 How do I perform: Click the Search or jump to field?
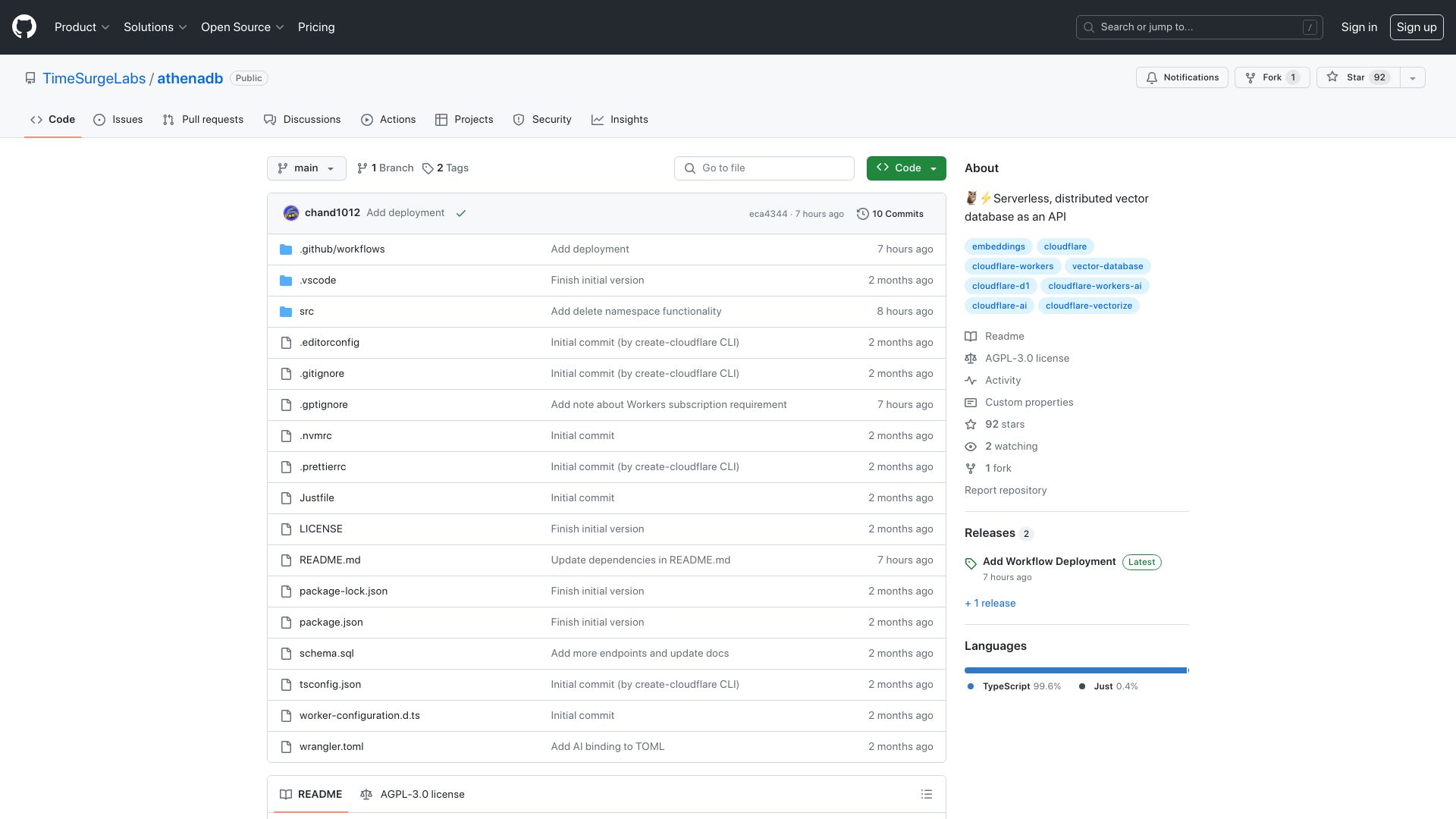click(1199, 27)
